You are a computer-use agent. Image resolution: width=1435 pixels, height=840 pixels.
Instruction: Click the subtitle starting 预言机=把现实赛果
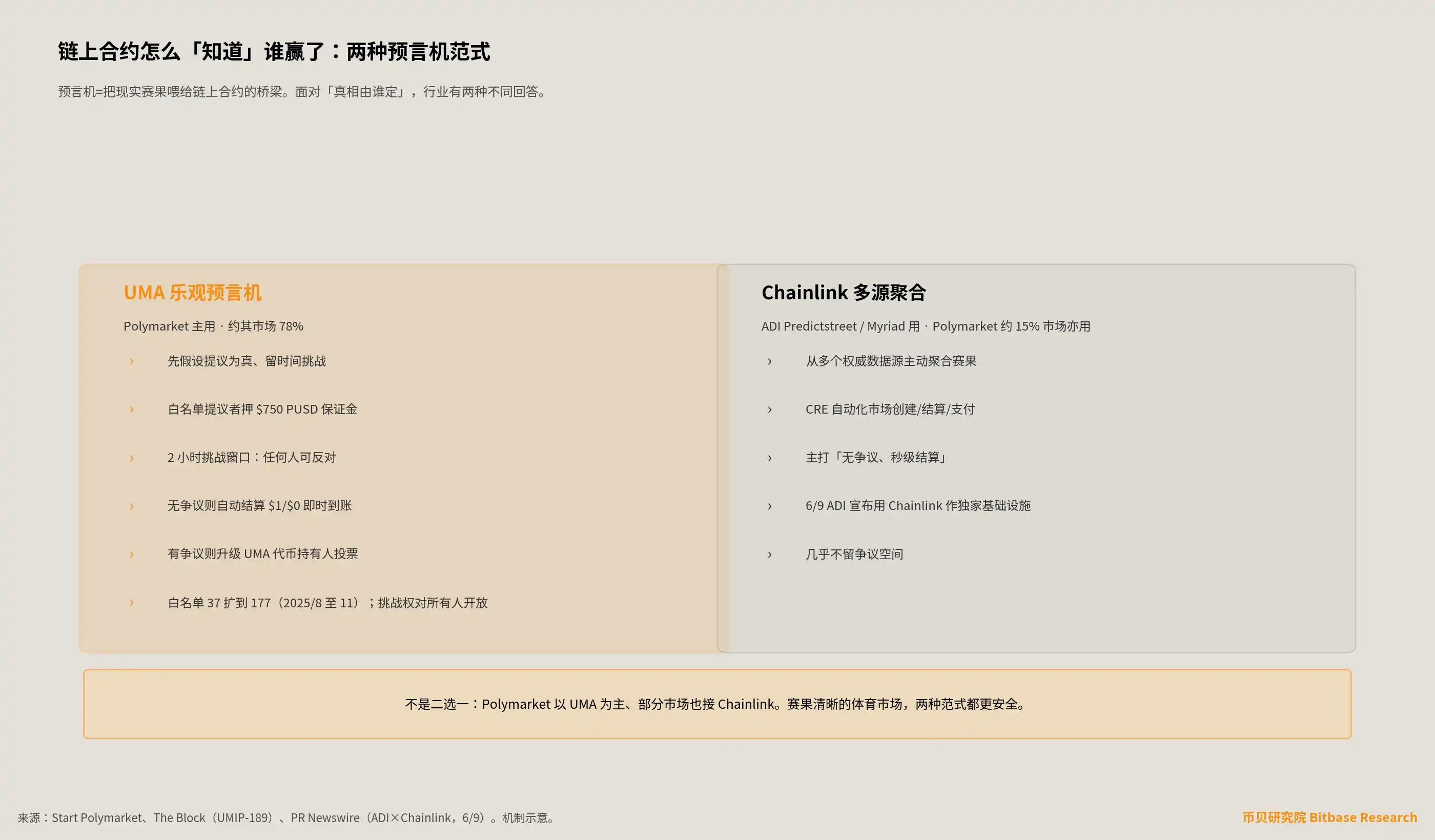(x=303, y=92)
